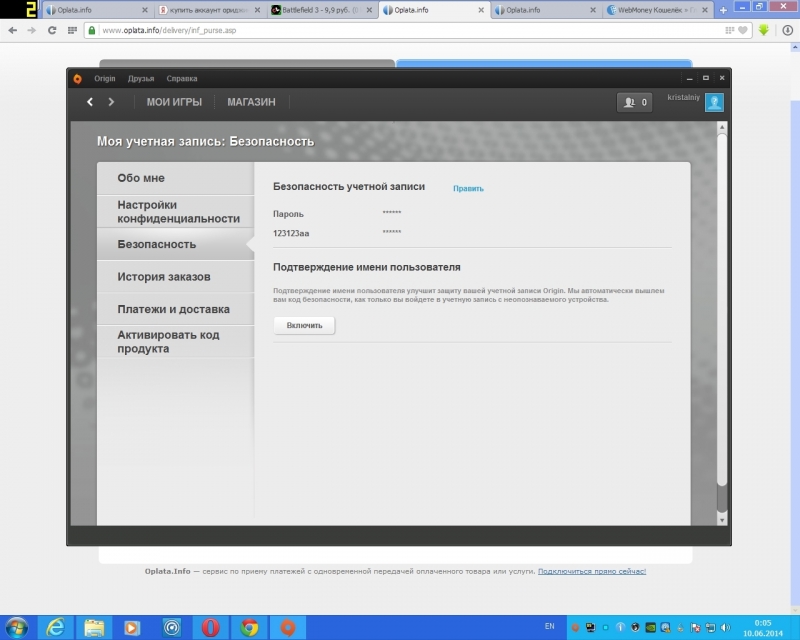800x640 pixels.
Task: Select the Обо мне sidebar item
Action: coord(176,178)
